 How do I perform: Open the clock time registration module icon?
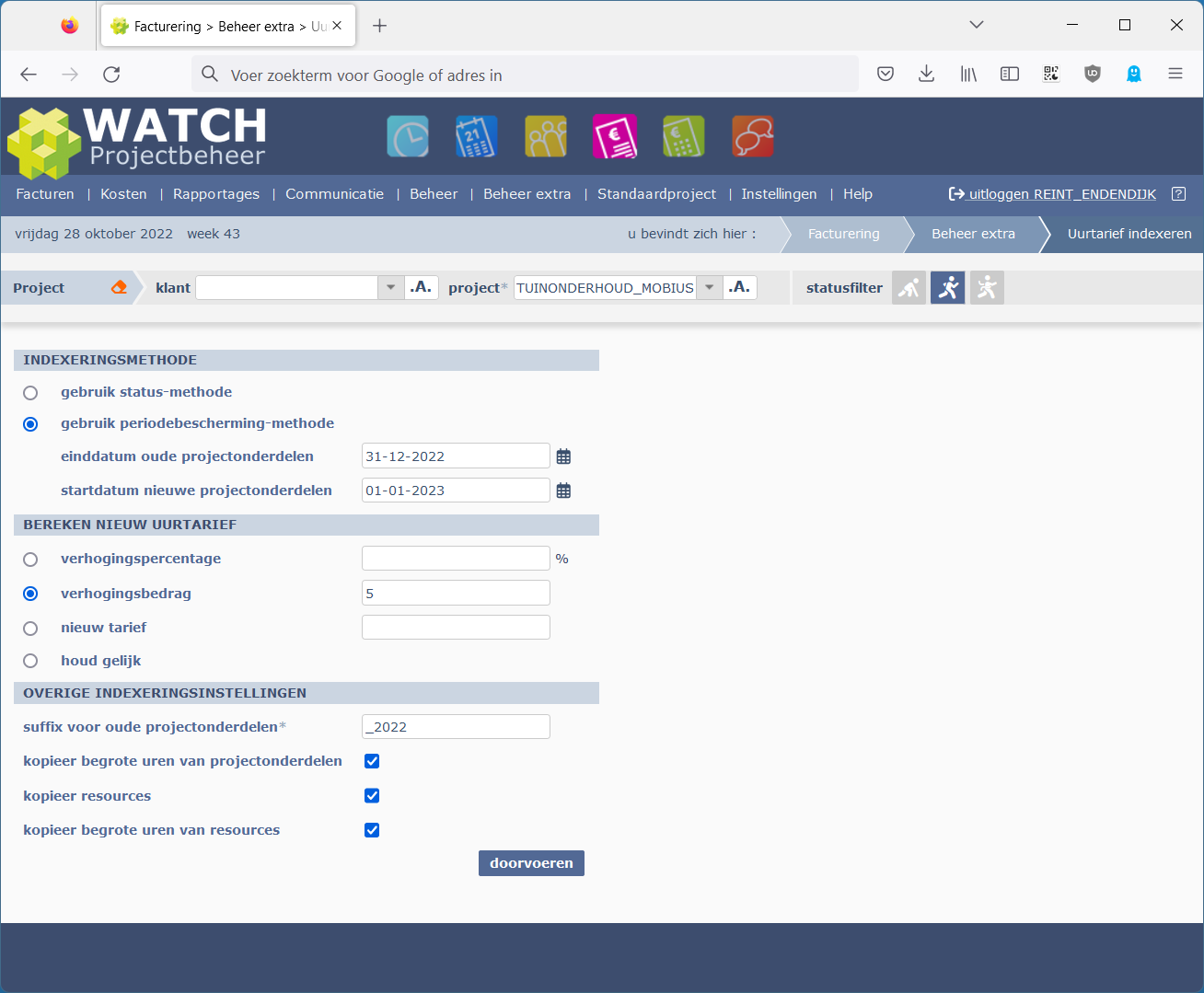(x=408, y=137)
